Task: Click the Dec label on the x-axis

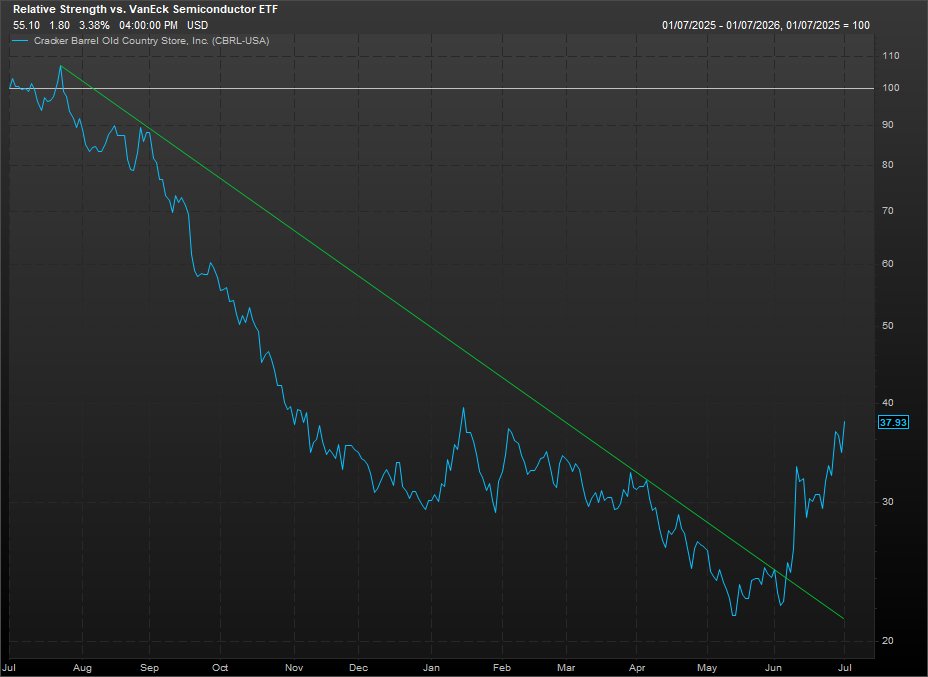Action: [x=358, y=668]
